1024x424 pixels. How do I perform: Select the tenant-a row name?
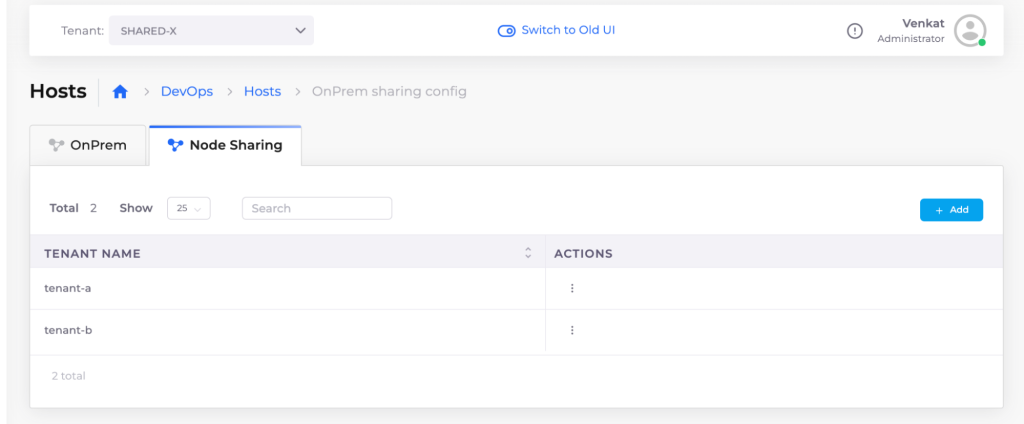pos(68,288)
